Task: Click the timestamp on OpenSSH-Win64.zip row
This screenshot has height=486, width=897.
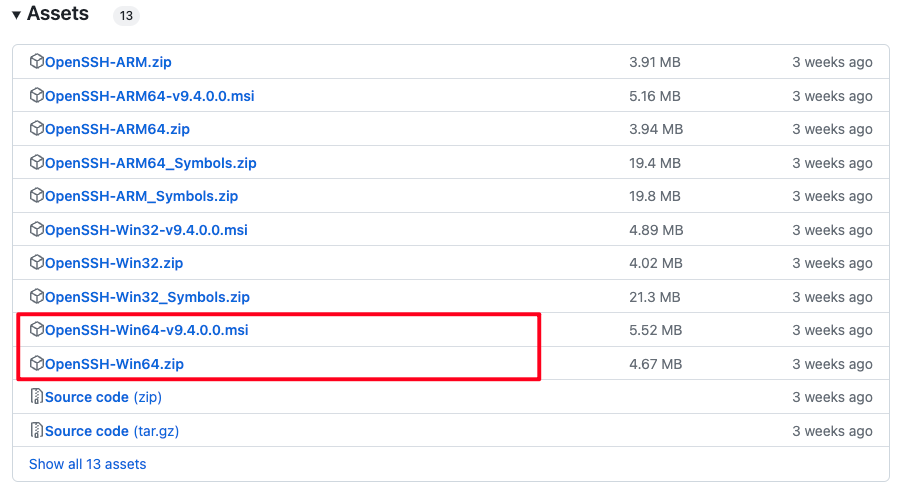Action: [x=832, y=364]
